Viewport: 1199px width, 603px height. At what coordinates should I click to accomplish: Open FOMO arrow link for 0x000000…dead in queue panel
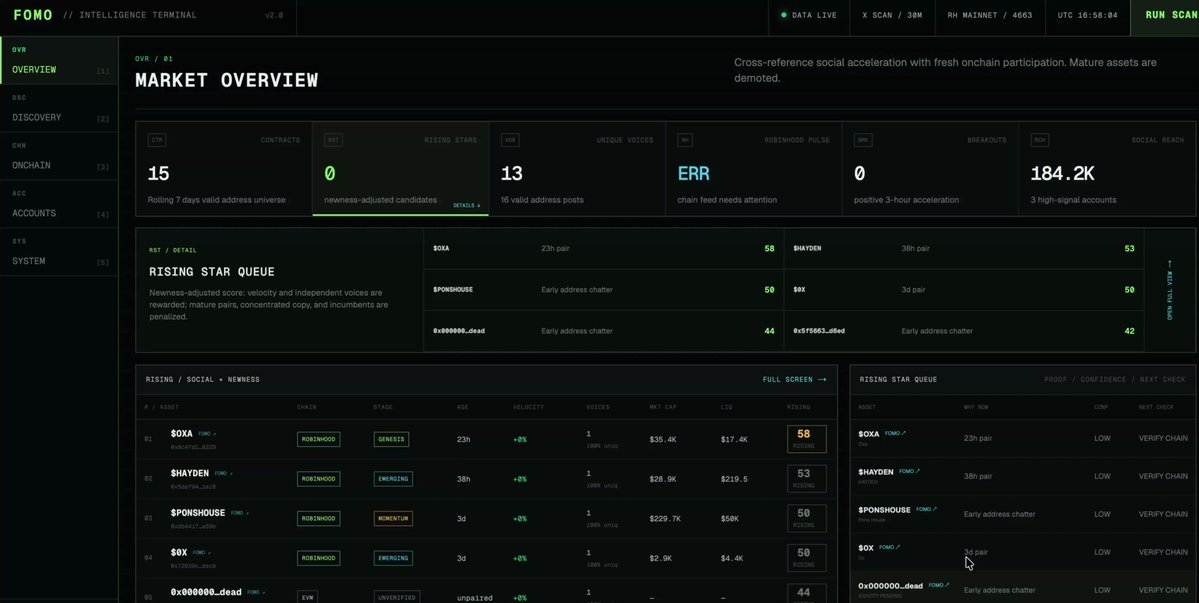(939, 585)
